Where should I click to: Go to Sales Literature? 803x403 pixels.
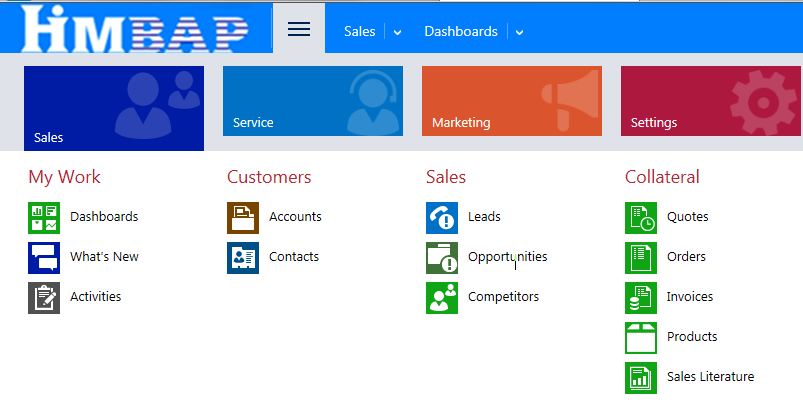pyautogui.click(x=710, y=377)
